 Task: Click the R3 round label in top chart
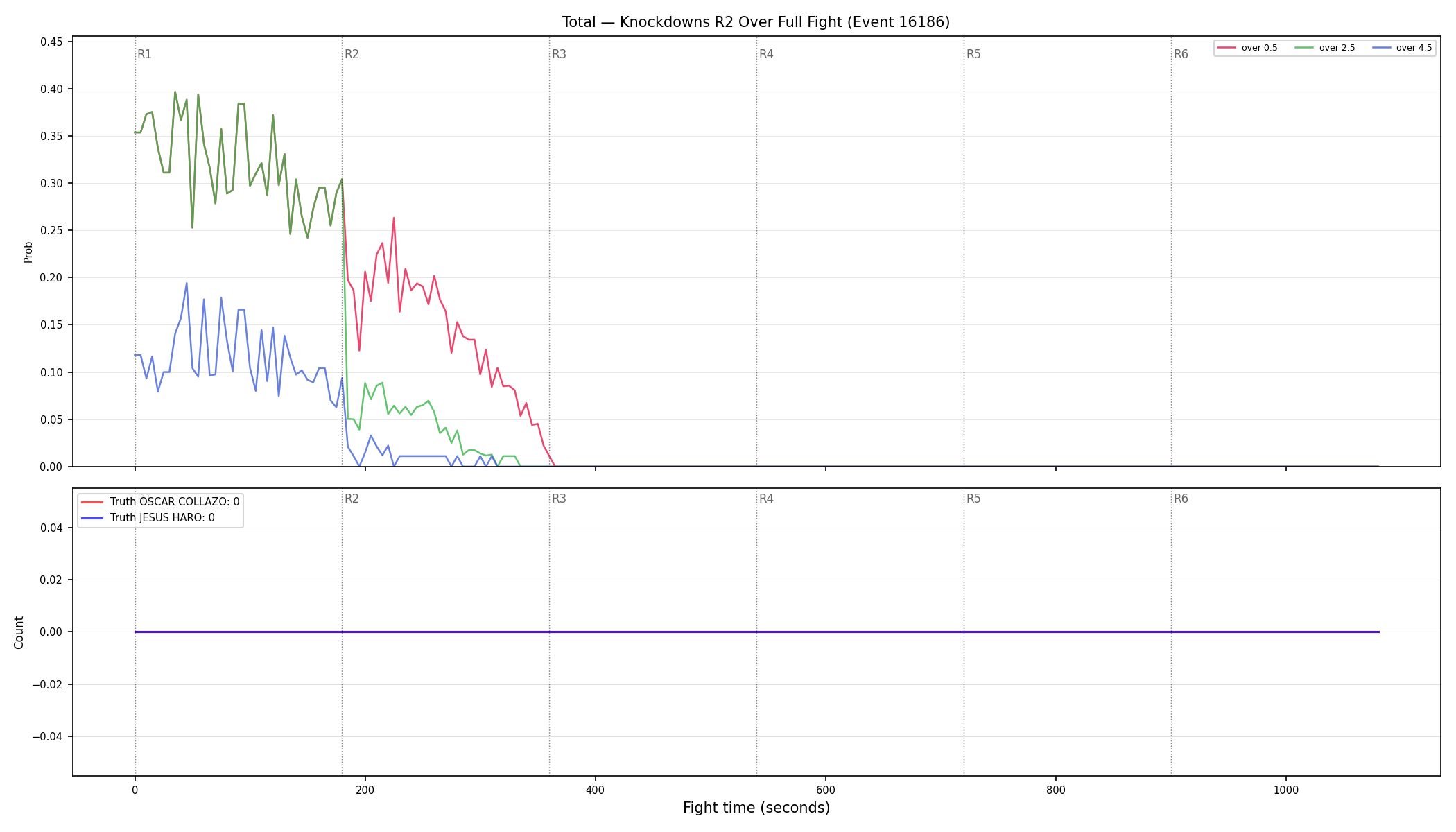click(x=559, y=54)
